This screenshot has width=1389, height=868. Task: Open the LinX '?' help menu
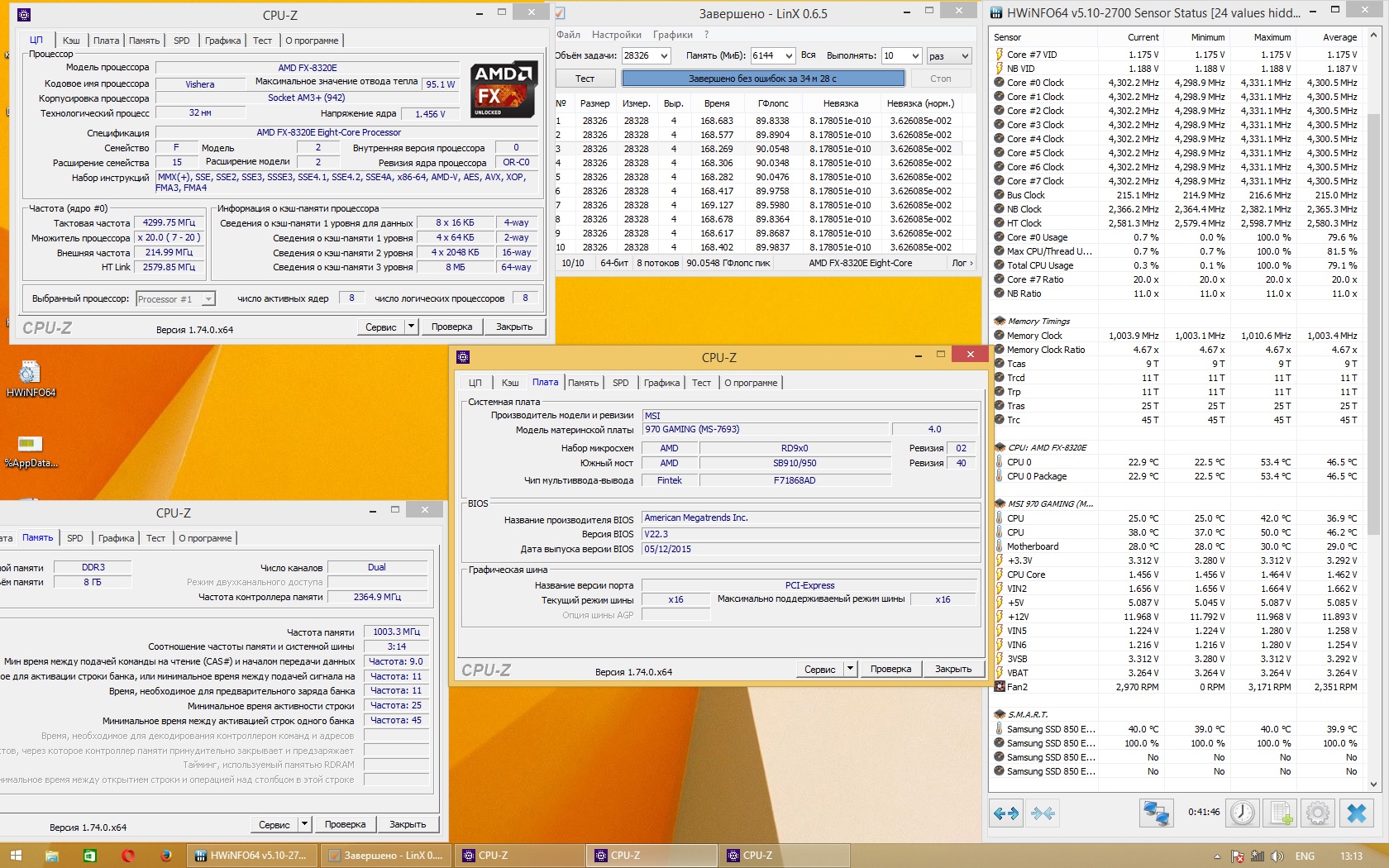[706, 35]
